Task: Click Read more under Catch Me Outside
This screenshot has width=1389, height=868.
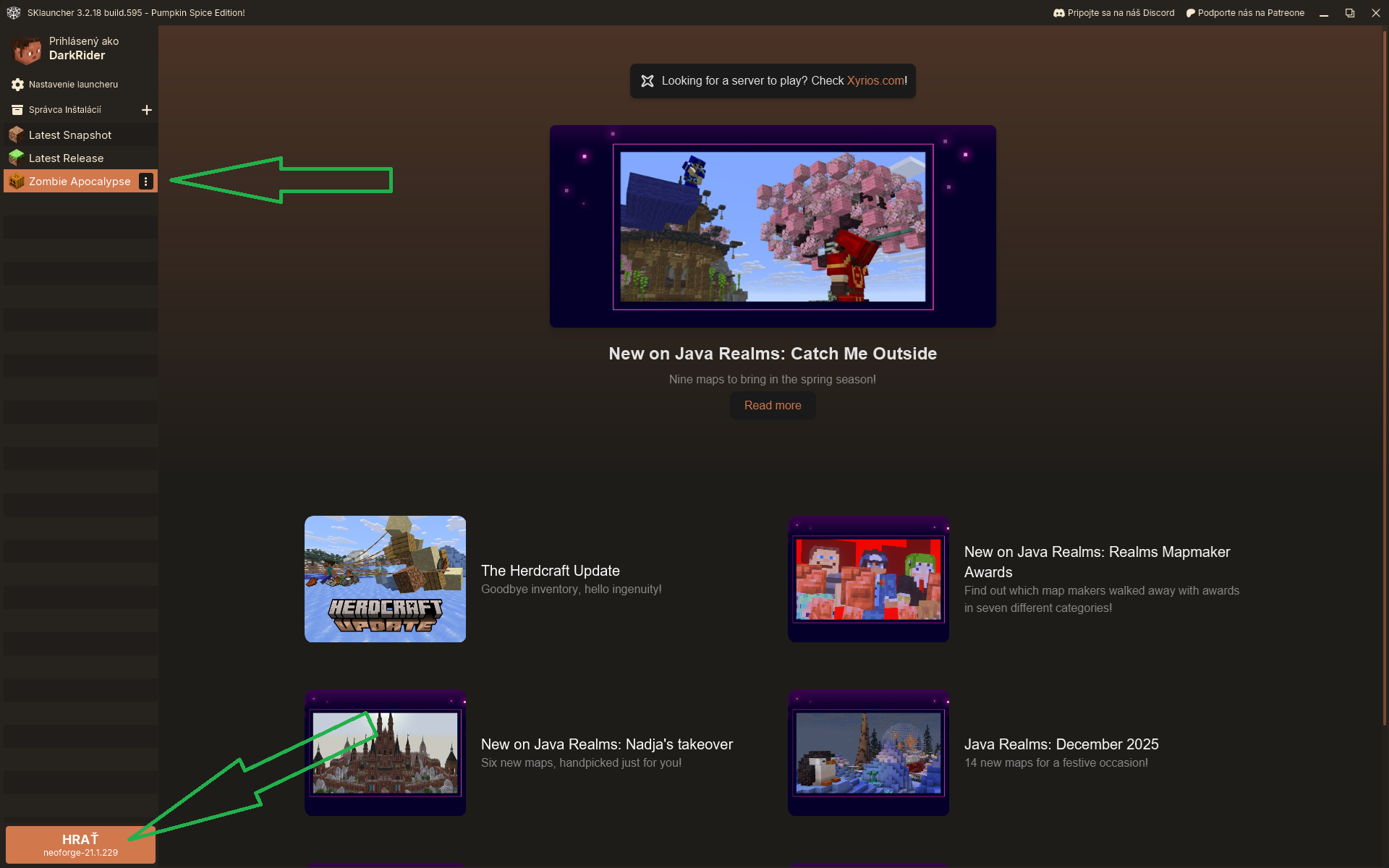Action: coord(773,406)
